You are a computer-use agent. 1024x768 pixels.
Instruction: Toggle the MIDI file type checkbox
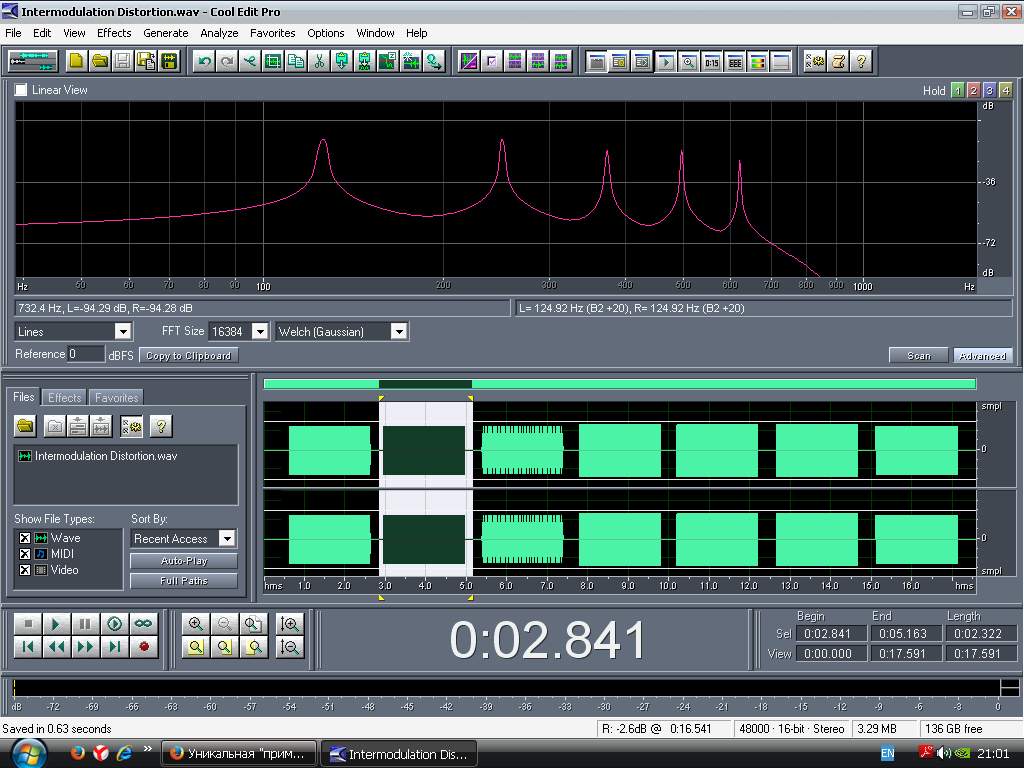(25, 554)
